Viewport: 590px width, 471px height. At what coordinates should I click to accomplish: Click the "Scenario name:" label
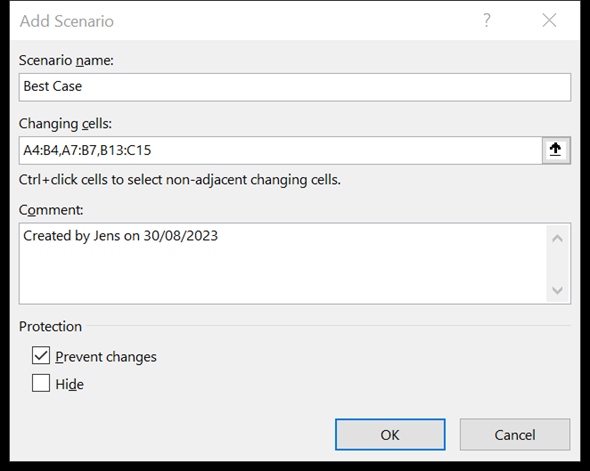[66, 60]
